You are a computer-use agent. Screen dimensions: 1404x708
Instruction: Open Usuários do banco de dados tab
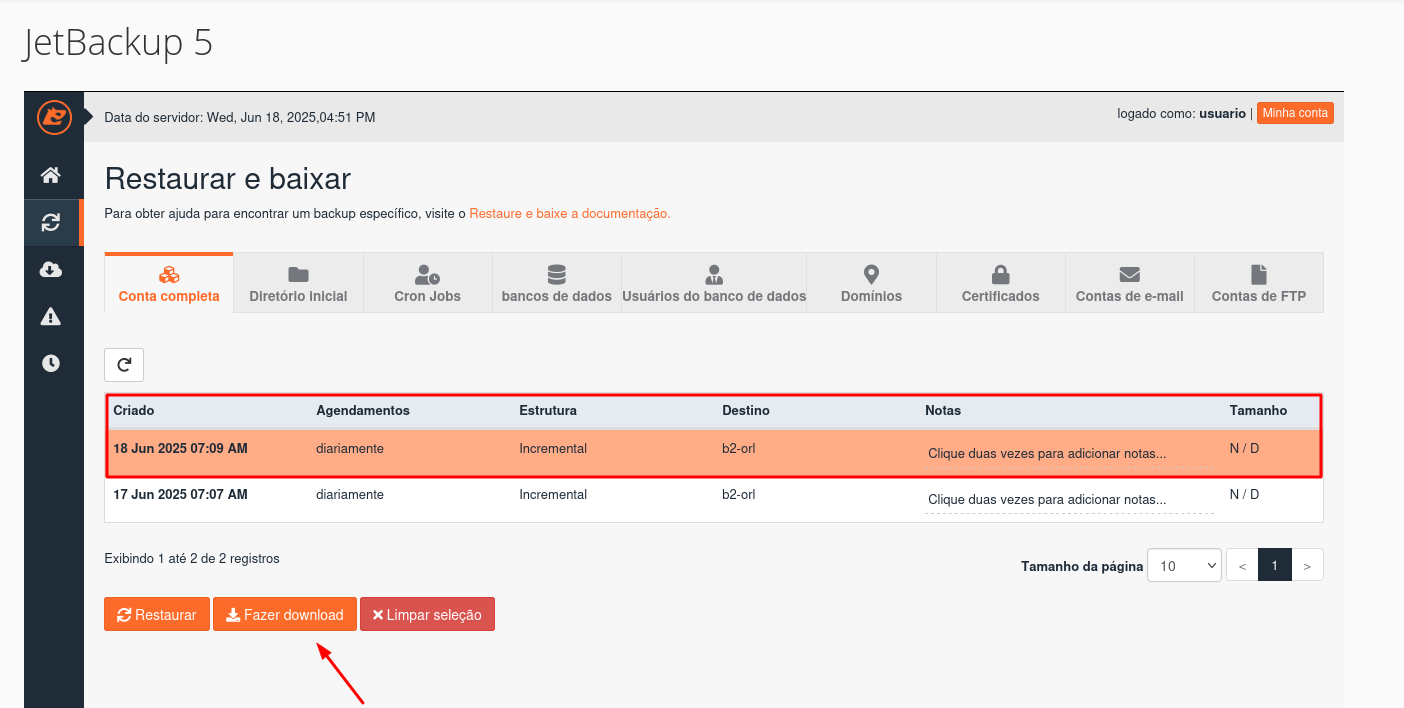coord(714,284)
